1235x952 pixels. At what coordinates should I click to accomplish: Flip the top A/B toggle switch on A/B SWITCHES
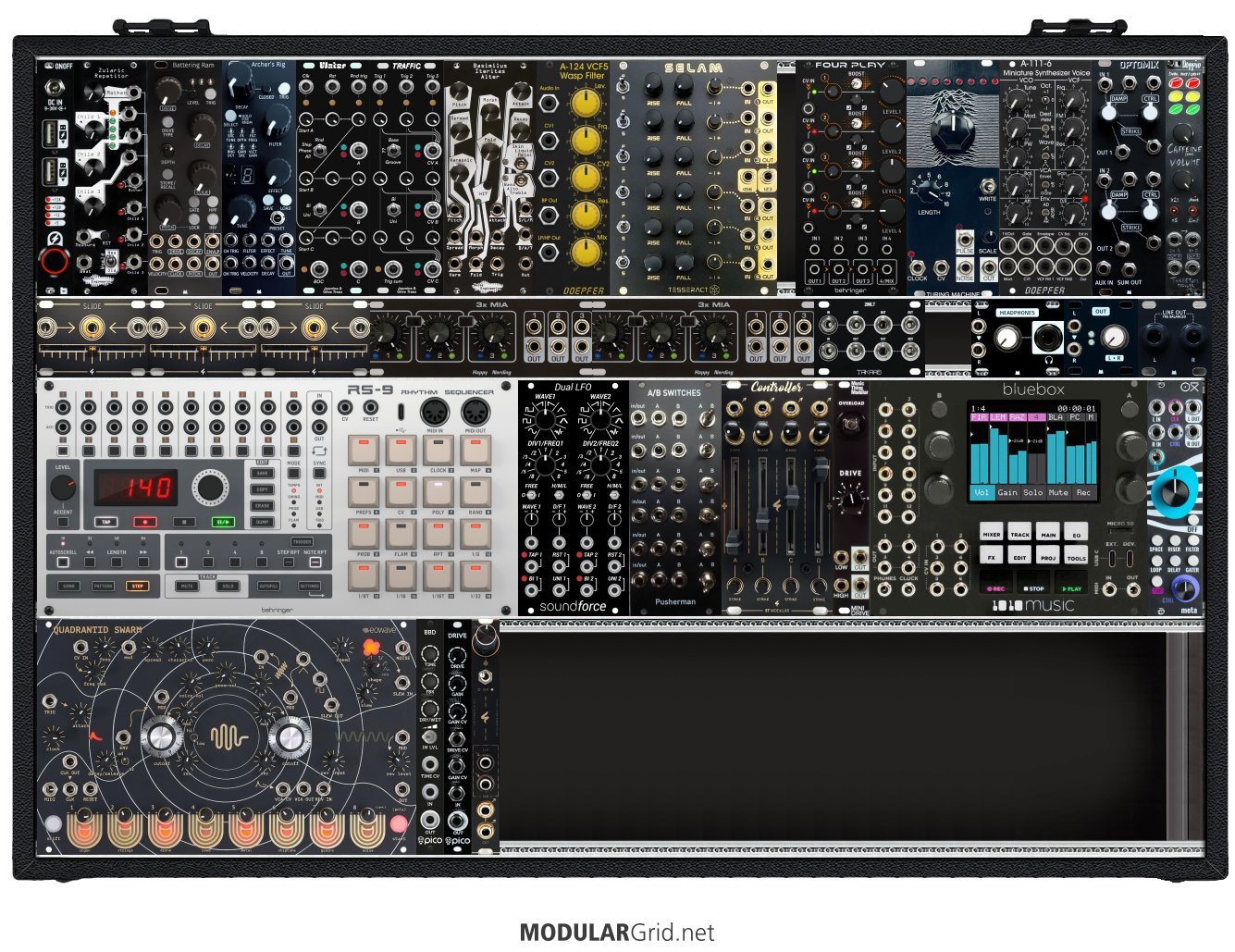pyautogui.click(x=708, y=418)
